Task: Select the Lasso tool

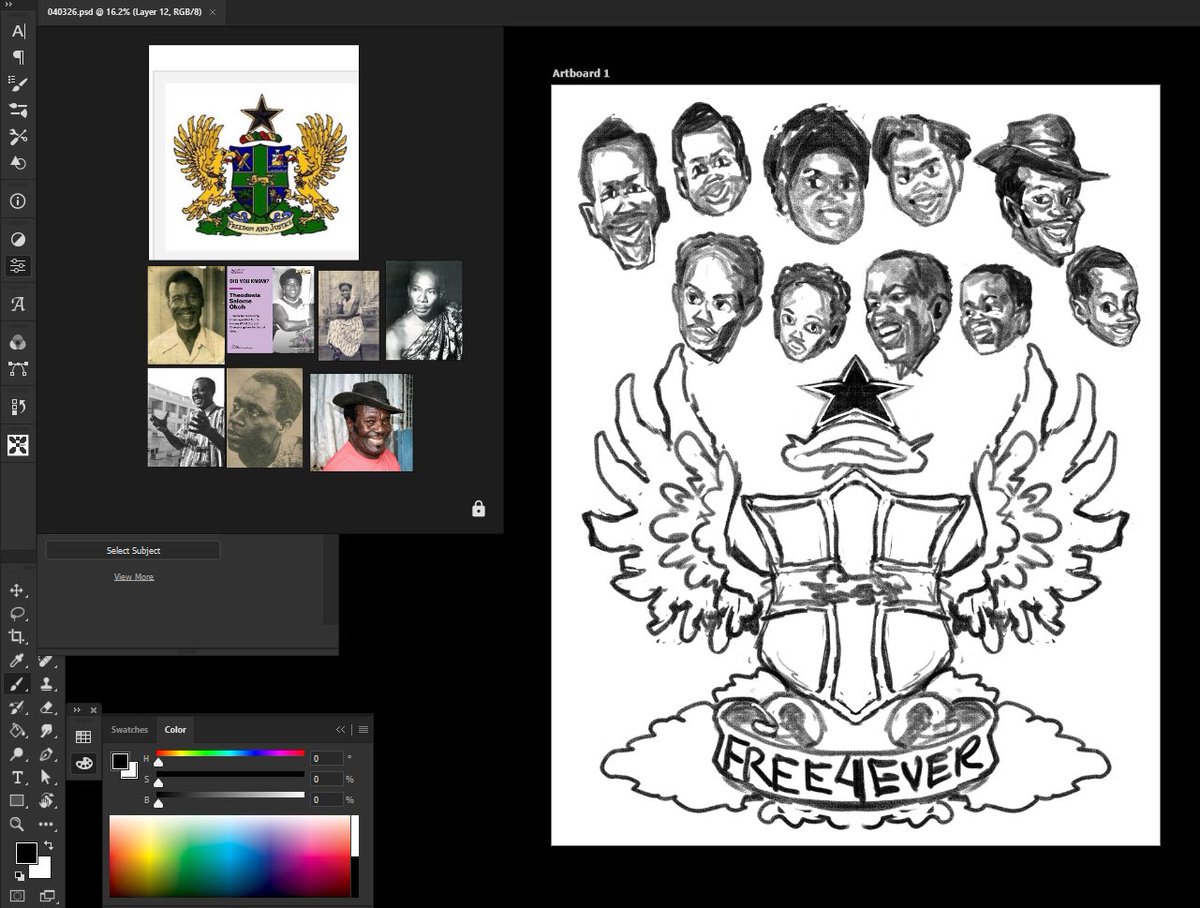Action: pyautogui.click(x=17, y=614)
